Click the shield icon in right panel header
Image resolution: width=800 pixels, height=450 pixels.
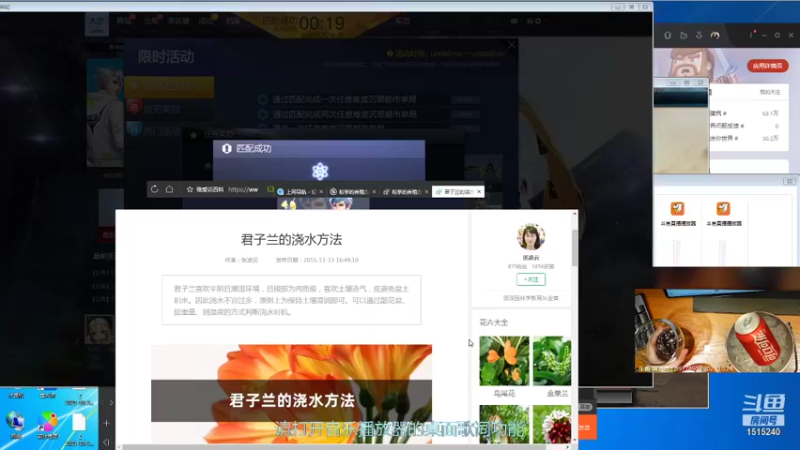point(667,35)
